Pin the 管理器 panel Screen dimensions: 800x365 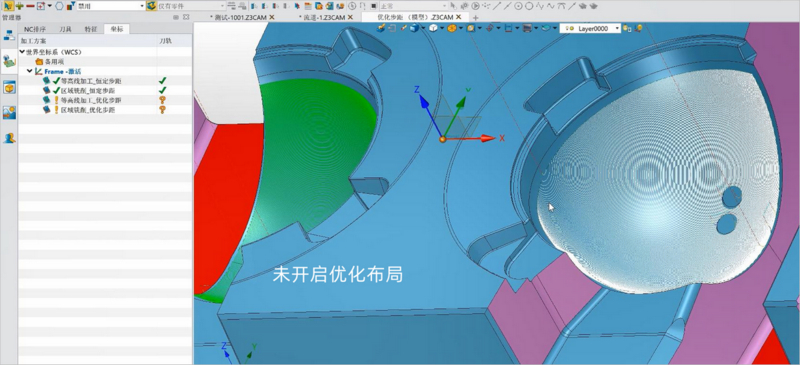pos(176,17)
